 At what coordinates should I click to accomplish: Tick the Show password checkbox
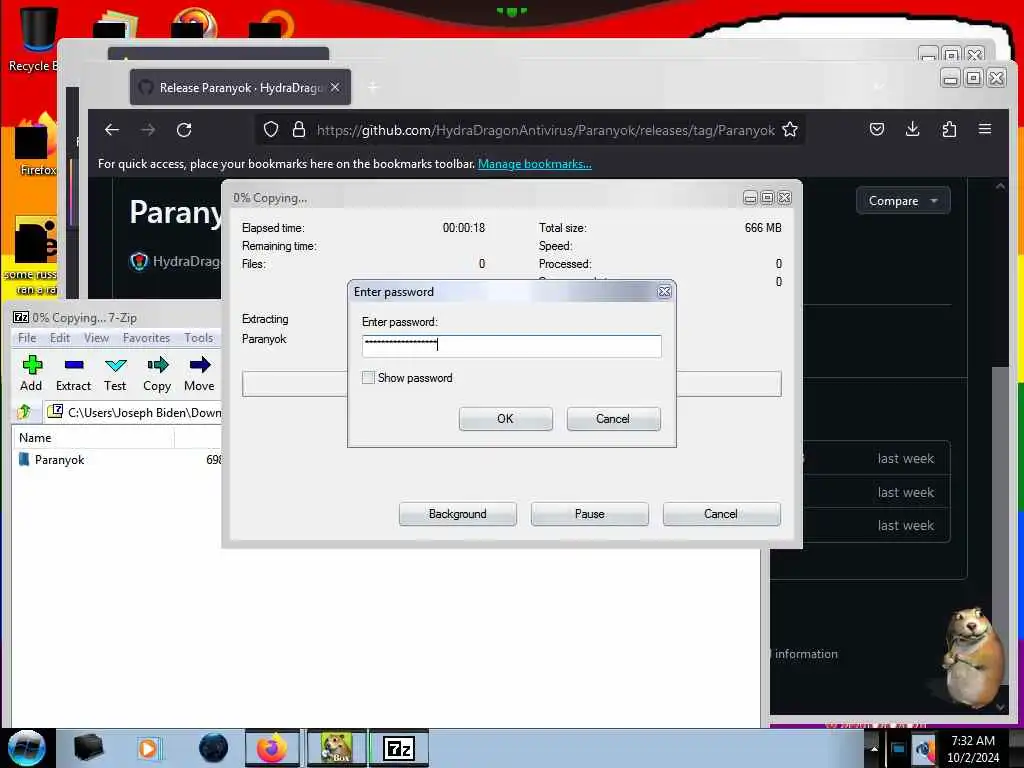pos(368,377)
